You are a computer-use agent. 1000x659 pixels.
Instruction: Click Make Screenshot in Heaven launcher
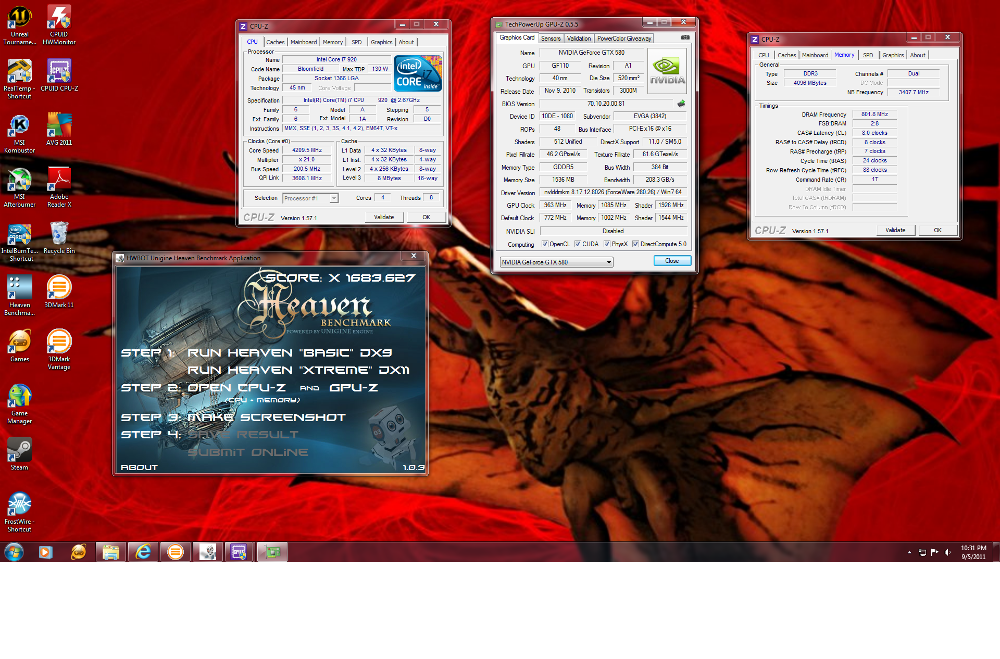[267, 417]
